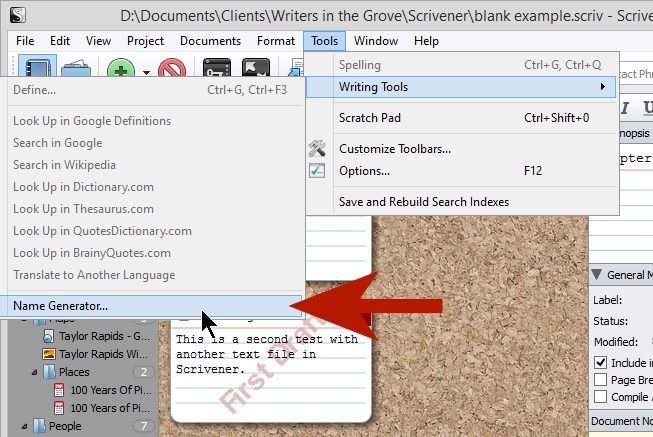Click the Taylor Rapids image file icon

point(48,354)
